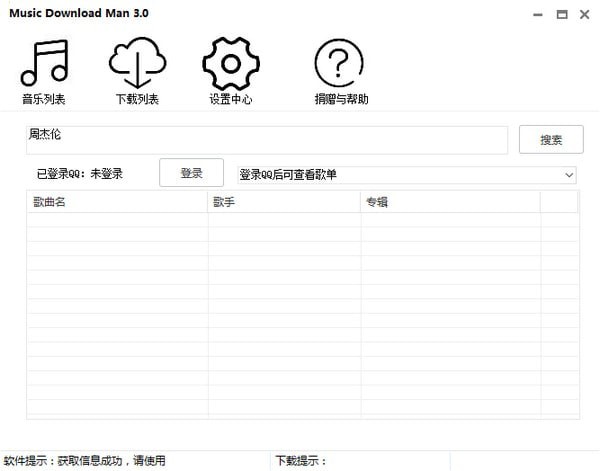
Task: Click the 搜索 search button
Action: tap(551, 140)
